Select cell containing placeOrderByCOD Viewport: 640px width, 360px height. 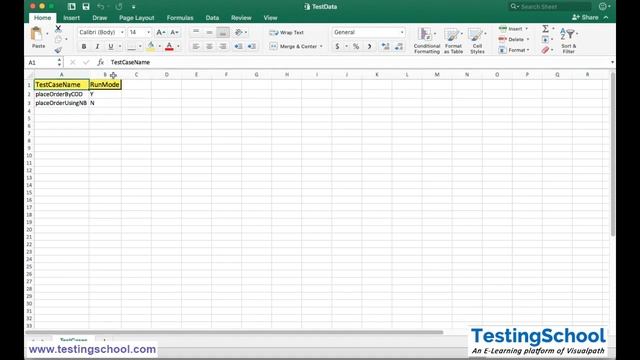tap(62, 94)
